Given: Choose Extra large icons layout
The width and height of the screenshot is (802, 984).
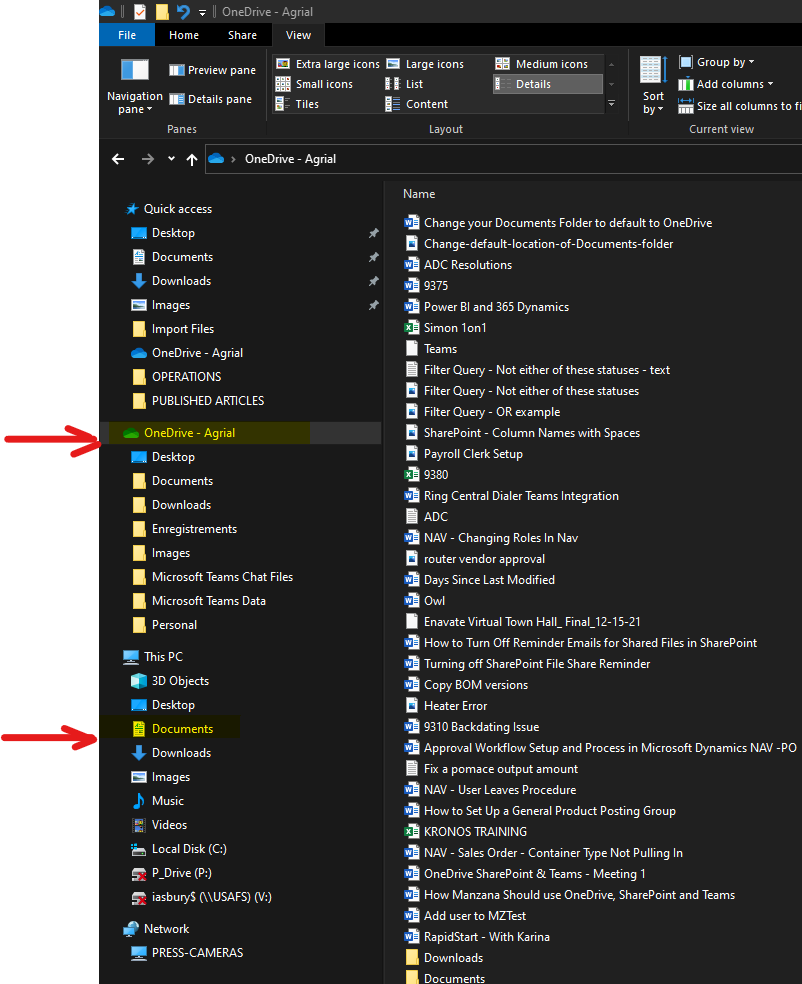Looking at the screenshot, I should point(328,64).
